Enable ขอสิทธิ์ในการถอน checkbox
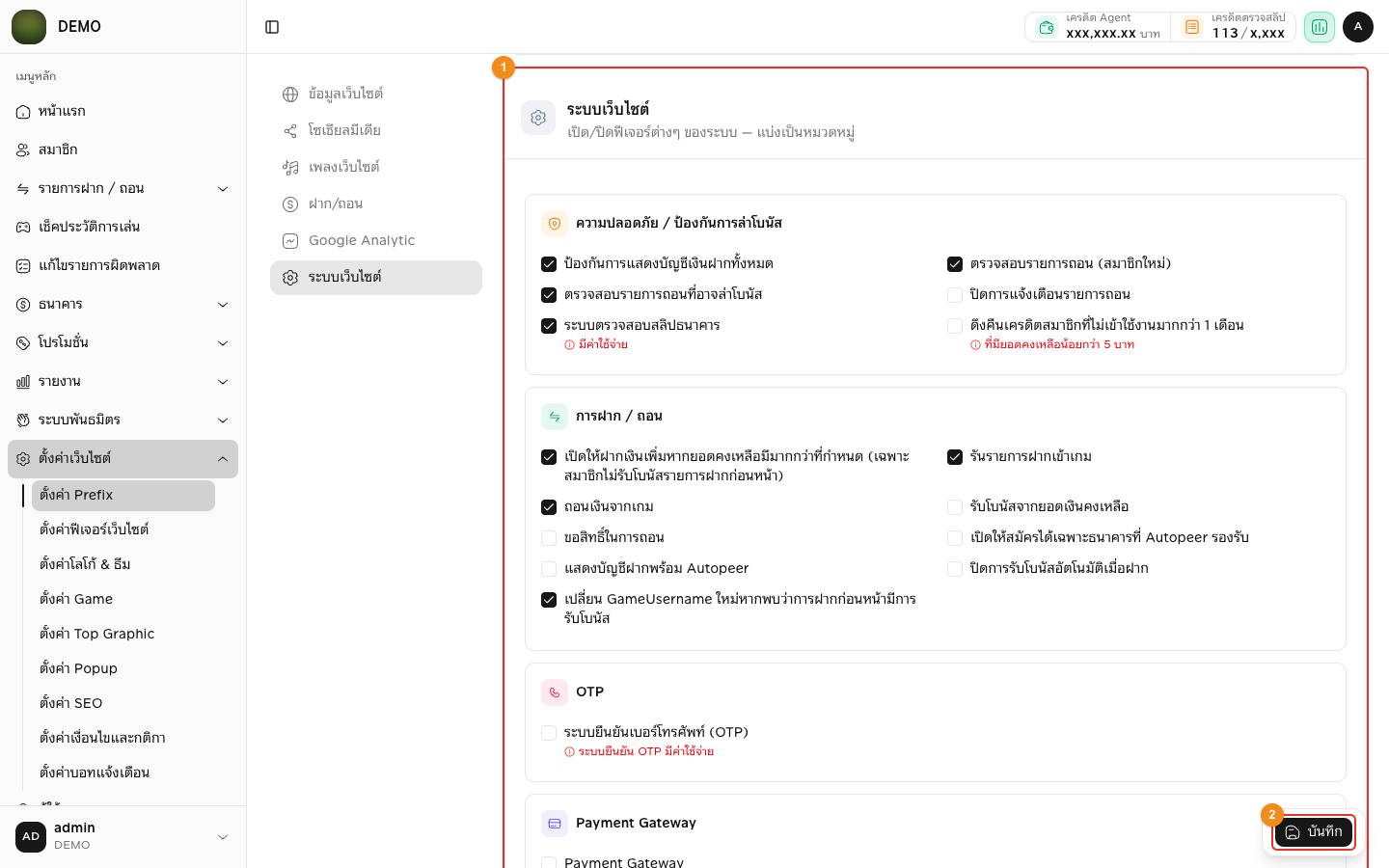Viewport: 1389px width, 868px height. (549, 538)
